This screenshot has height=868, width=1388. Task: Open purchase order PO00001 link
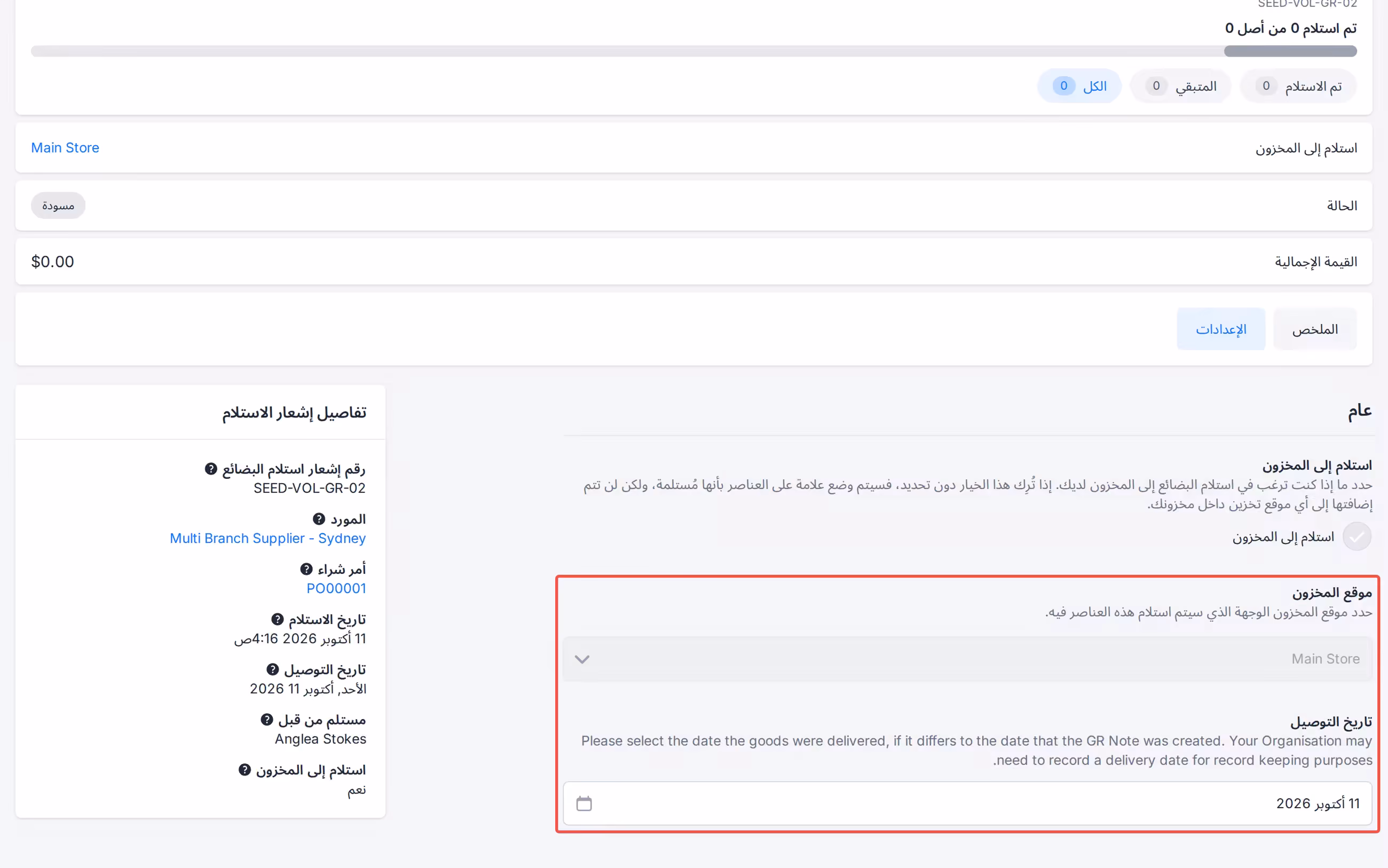[336, 588]
